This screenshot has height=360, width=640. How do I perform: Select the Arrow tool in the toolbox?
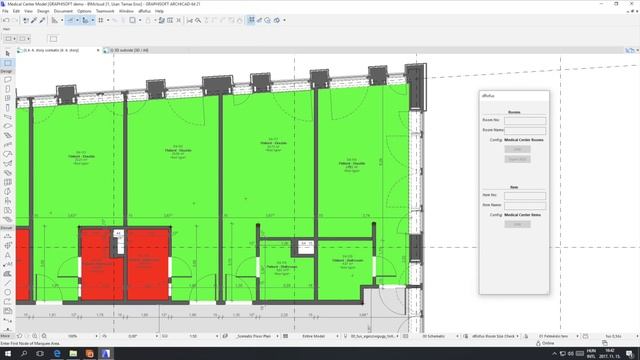(x=8, y=53)
